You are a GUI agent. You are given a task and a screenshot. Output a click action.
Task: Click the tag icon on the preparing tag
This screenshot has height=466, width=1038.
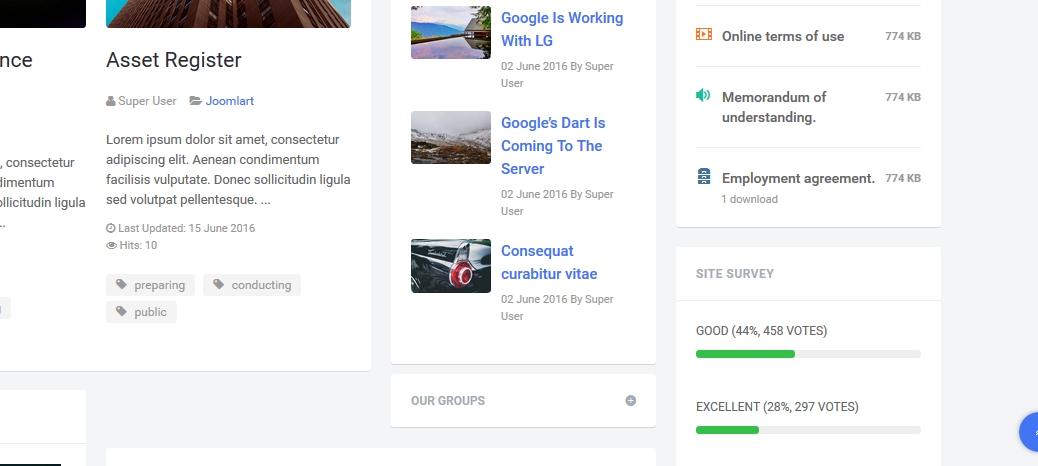(x=122, y=285)
